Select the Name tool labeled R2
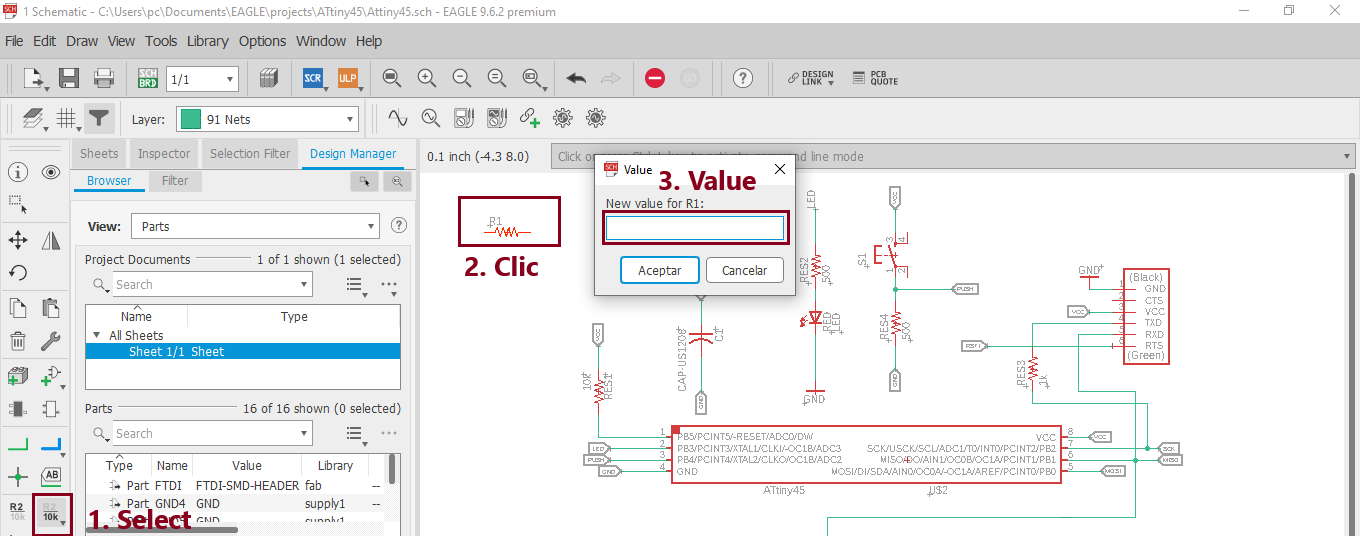This screenshot has height=536, width=1360. click(x=17, y=512)
